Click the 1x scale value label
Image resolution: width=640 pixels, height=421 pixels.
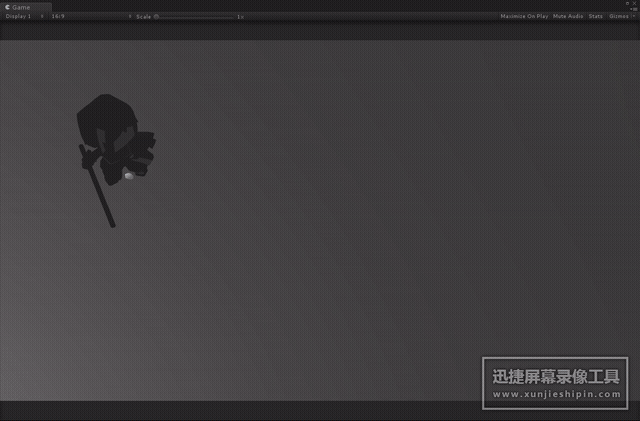click(240, 17)
